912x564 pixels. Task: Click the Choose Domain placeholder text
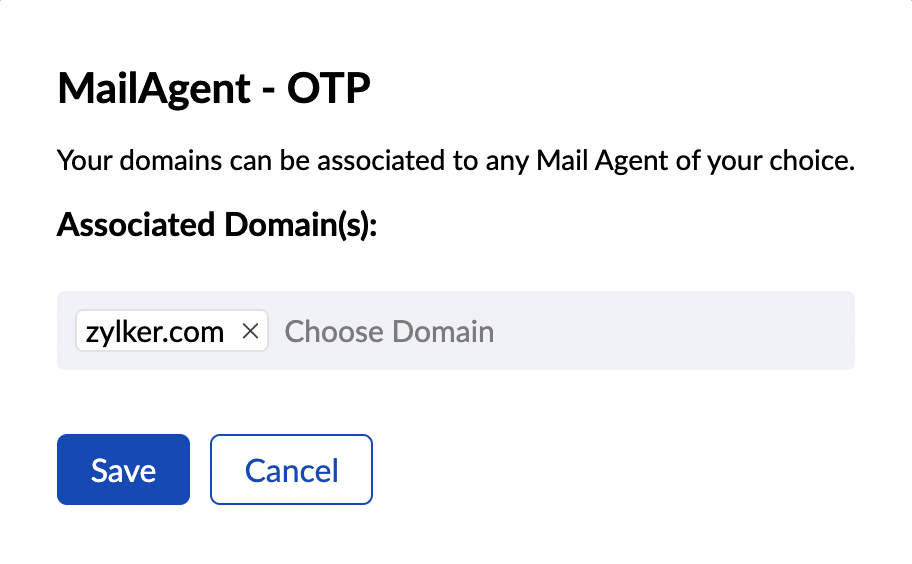point(389,332)
